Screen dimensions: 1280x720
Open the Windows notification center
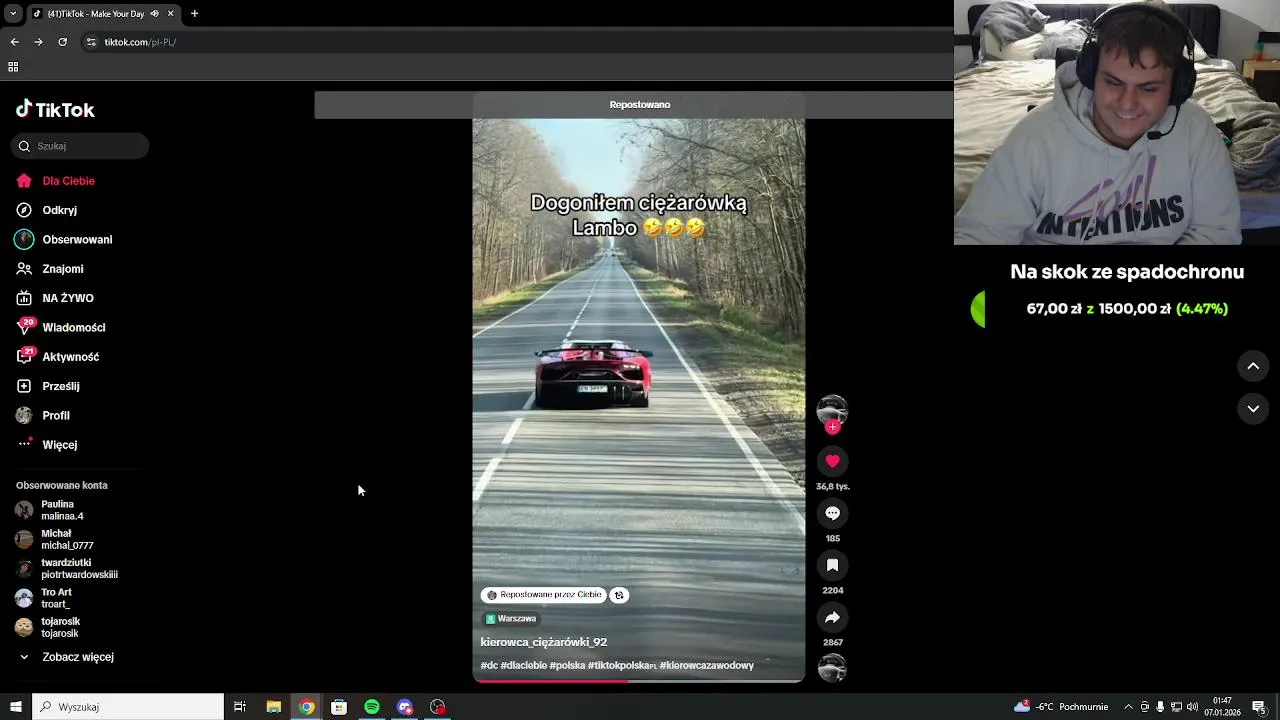[x=1259, y=707]
